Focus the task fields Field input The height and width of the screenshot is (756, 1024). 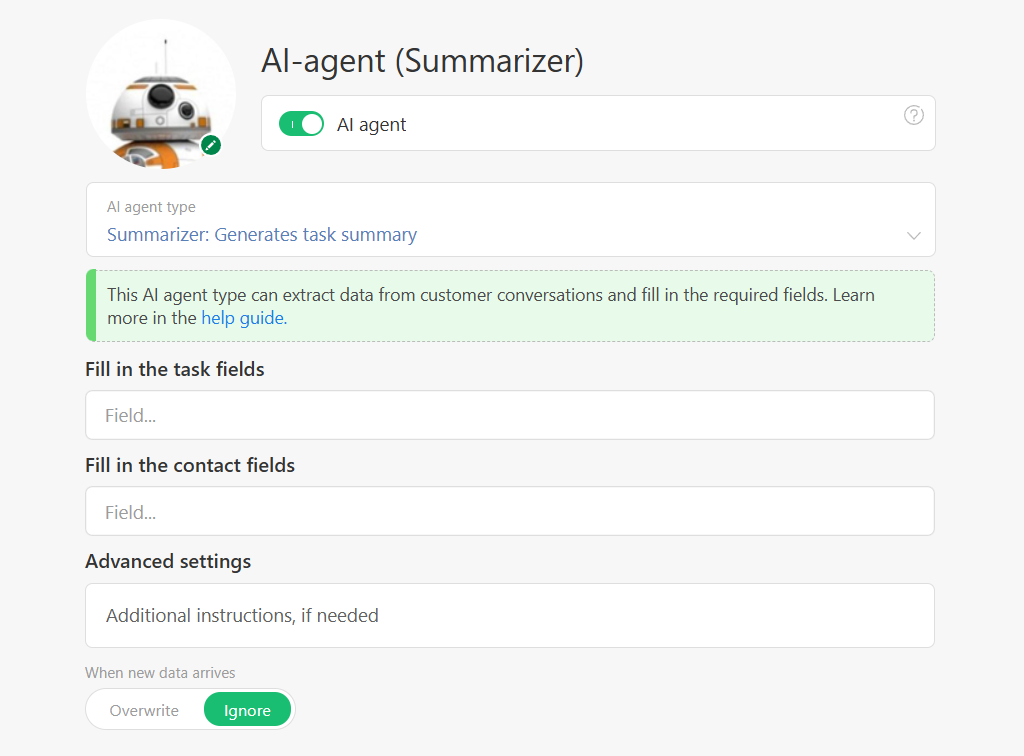(x=510, y=414)
